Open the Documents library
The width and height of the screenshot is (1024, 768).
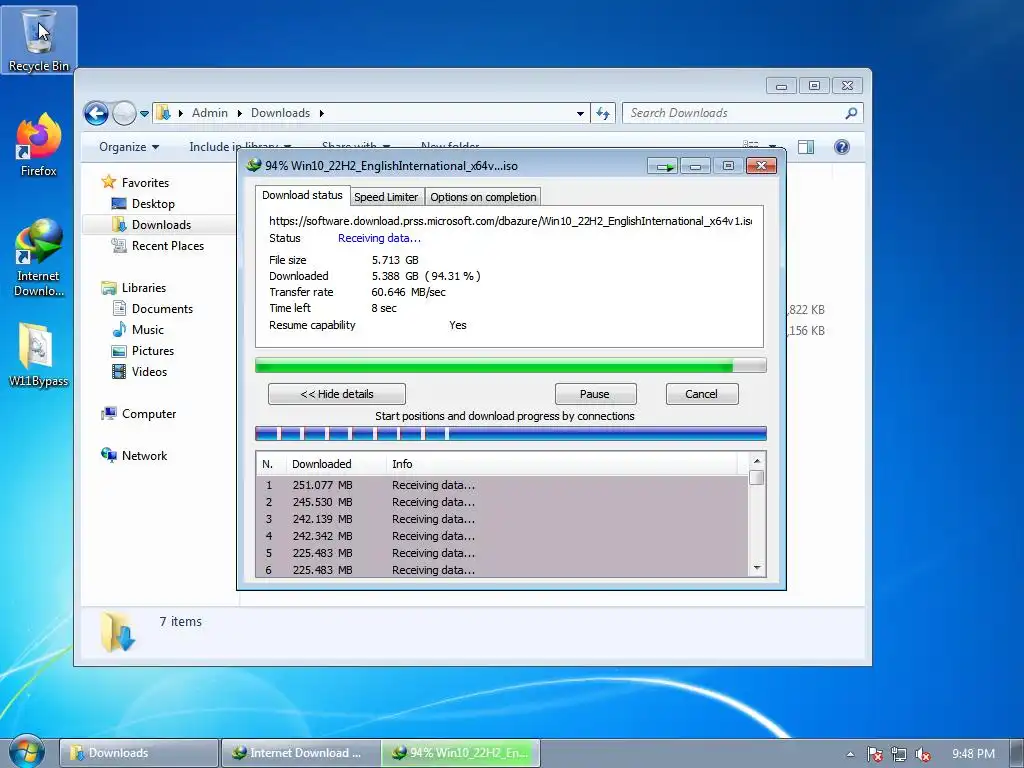tap(162, 309)
